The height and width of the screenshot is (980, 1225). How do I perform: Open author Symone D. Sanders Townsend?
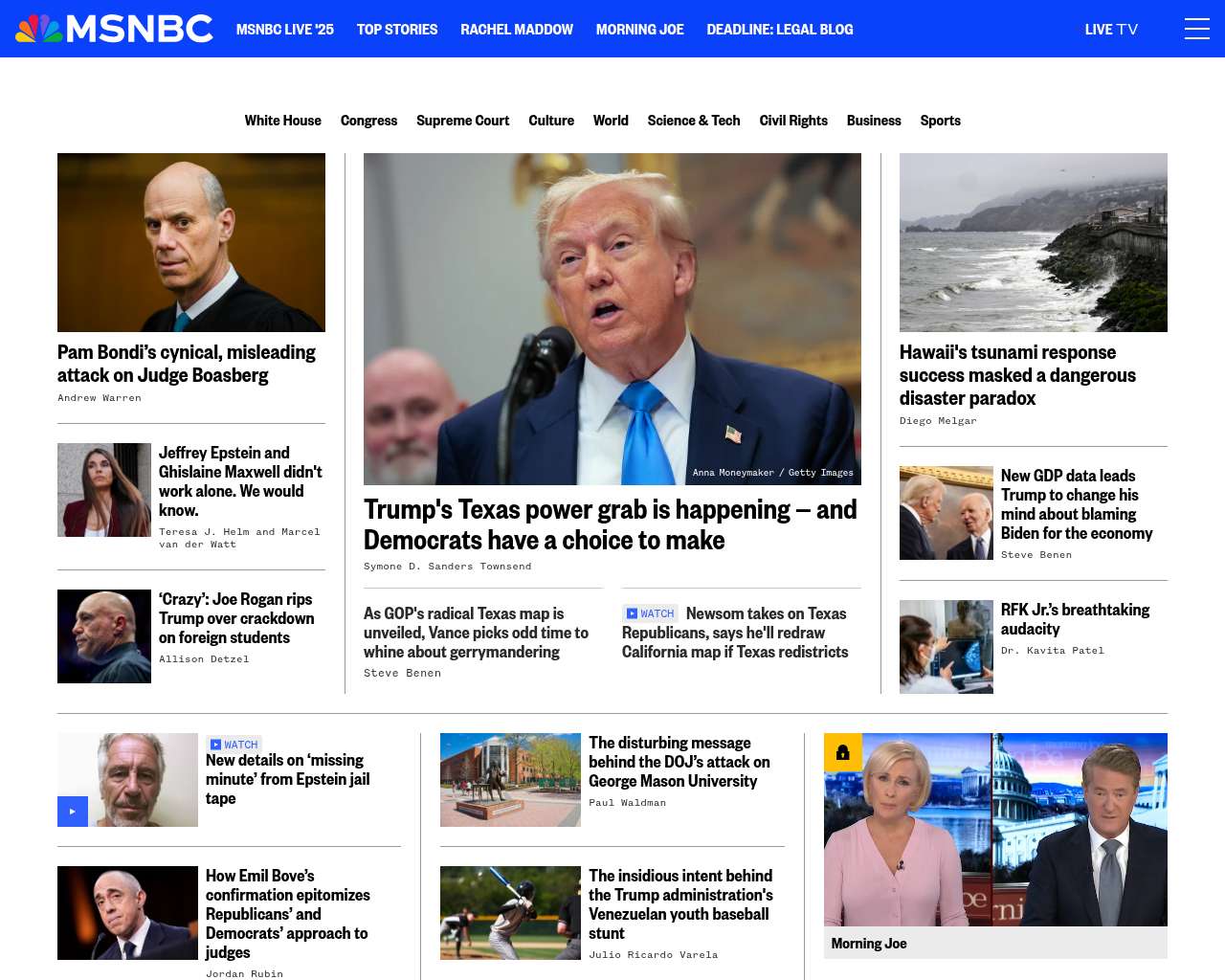(x=447, y=567)
